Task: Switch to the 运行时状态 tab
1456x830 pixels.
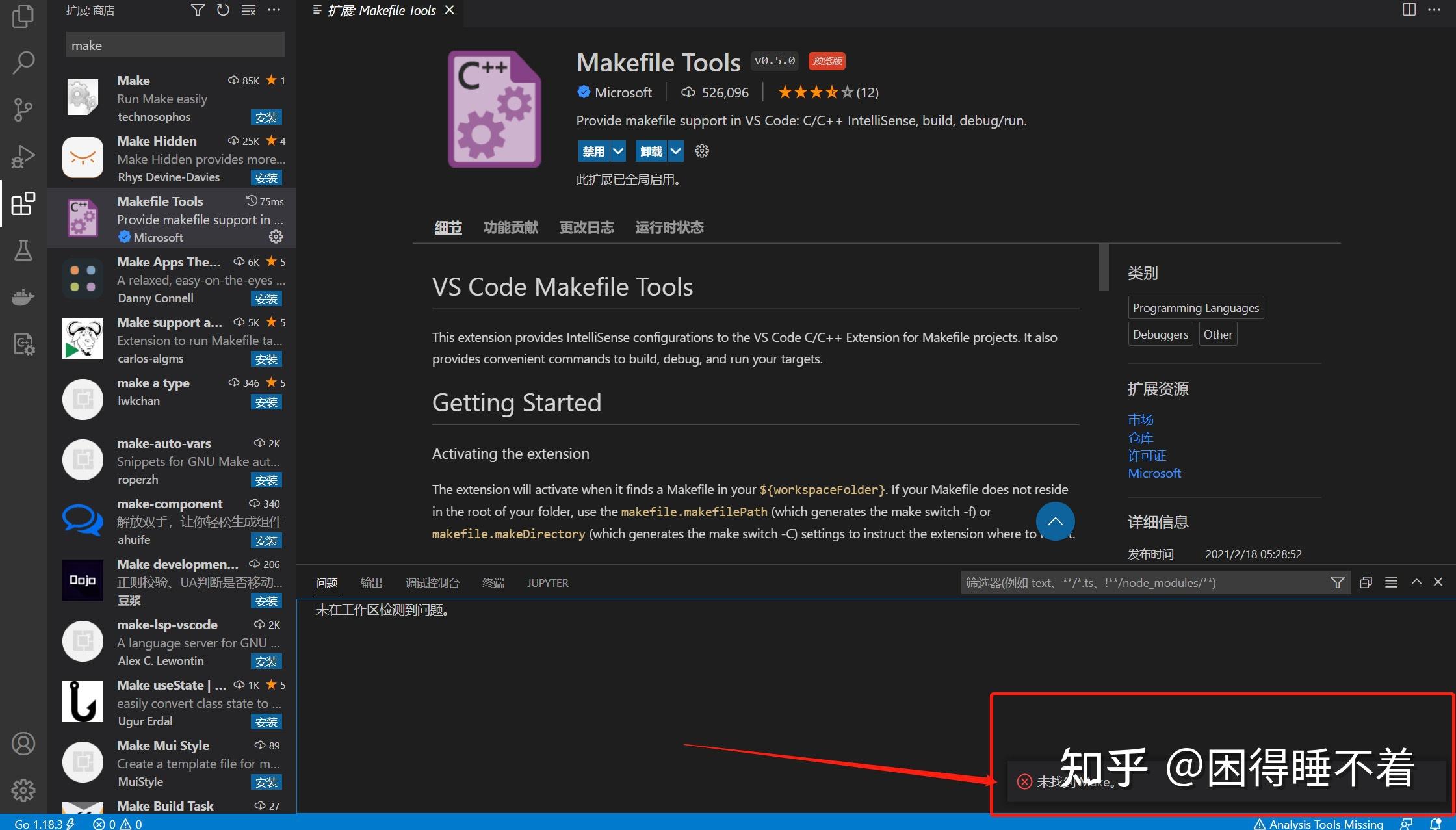Action: (x=669, y=227)
